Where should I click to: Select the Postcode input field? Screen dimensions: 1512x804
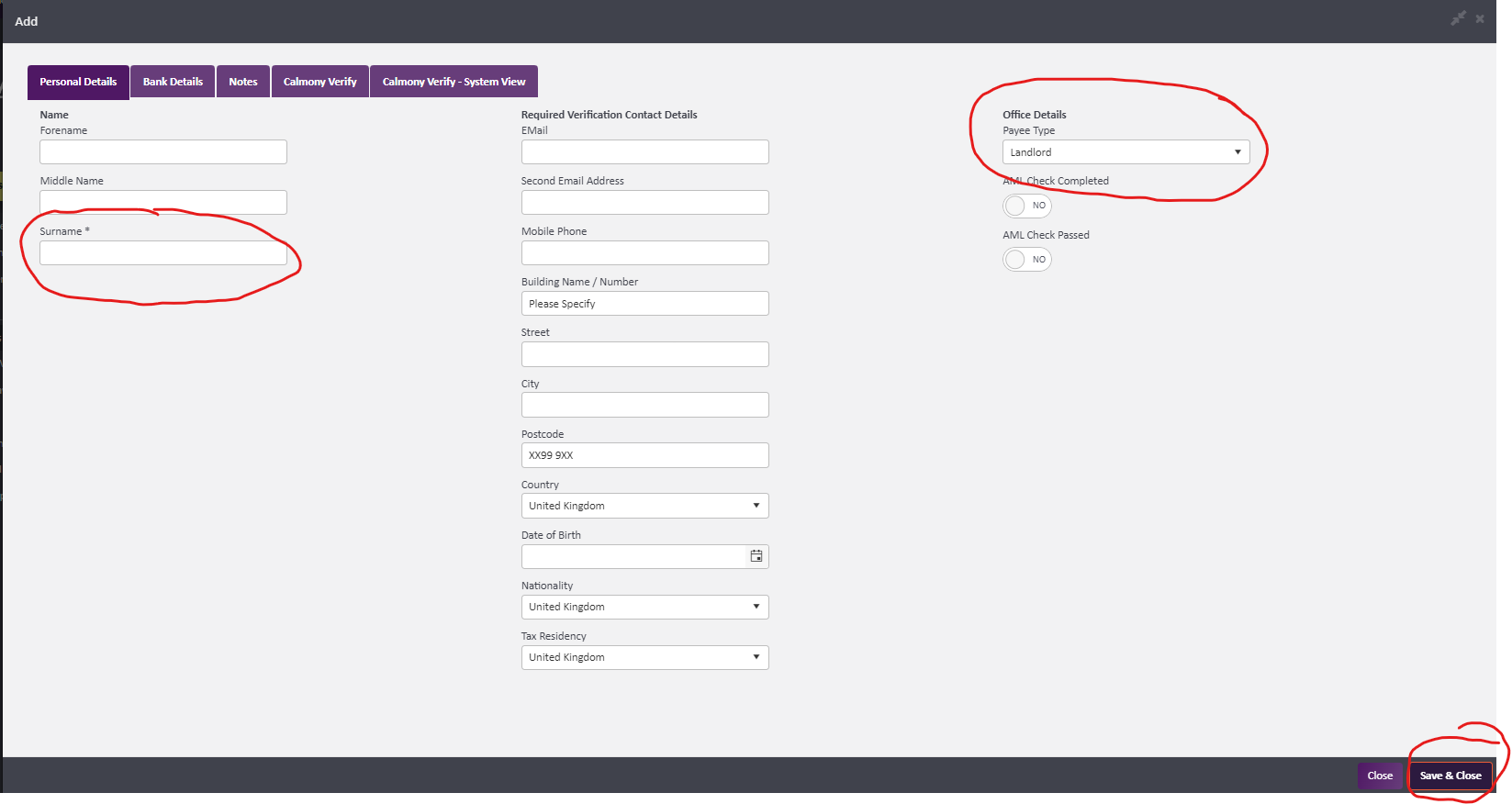644,455
